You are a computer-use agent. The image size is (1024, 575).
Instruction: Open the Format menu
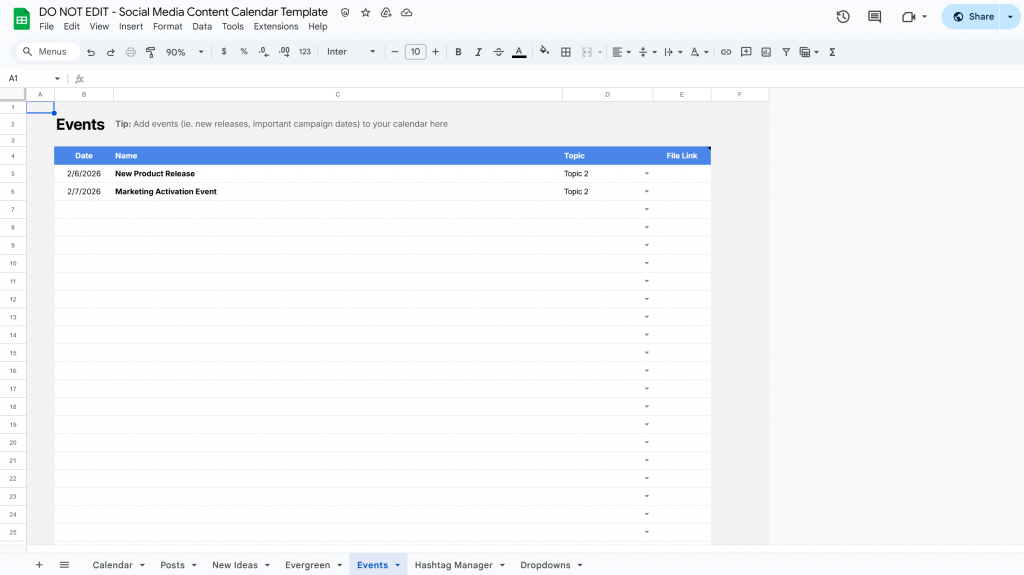point(168,27)
